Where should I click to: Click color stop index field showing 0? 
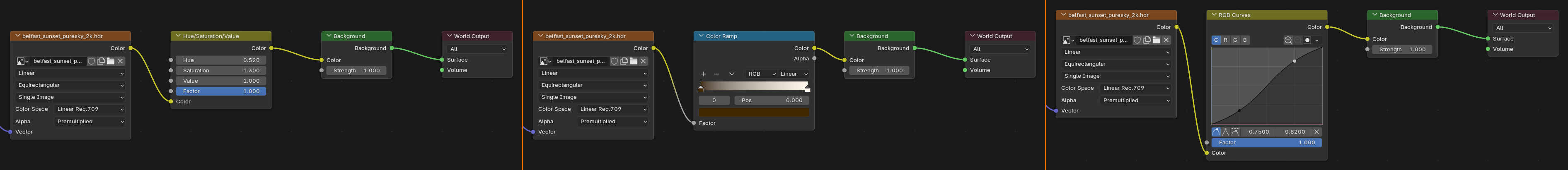coord(714,100)
